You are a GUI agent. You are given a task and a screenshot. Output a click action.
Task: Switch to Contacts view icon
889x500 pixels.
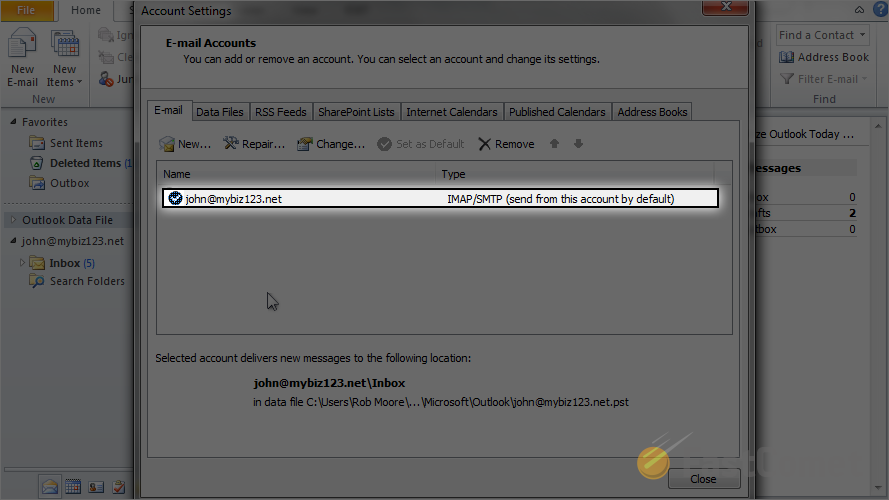(96, 486)
